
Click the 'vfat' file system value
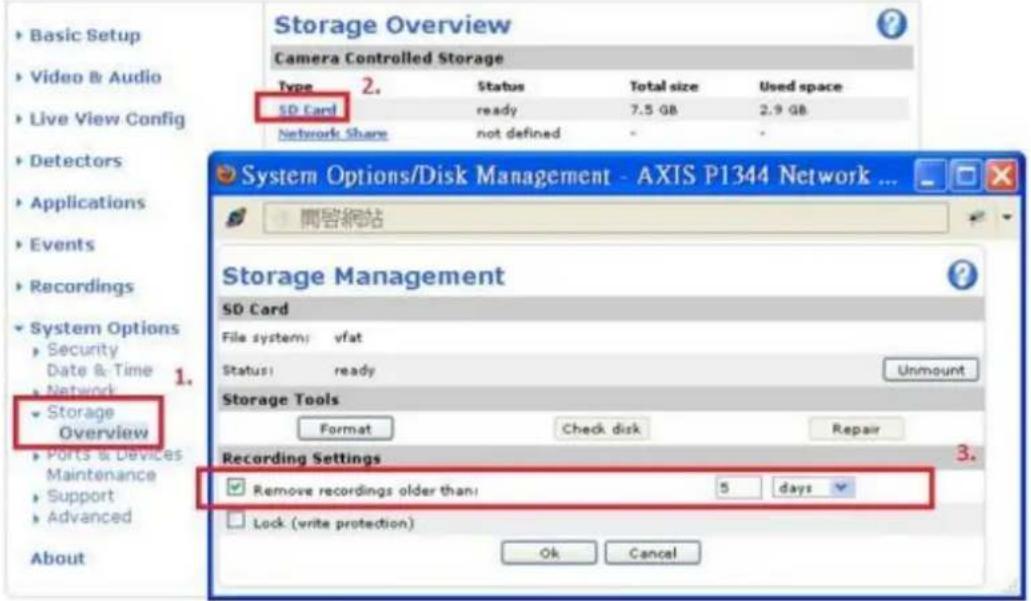(x=348, y=337)
